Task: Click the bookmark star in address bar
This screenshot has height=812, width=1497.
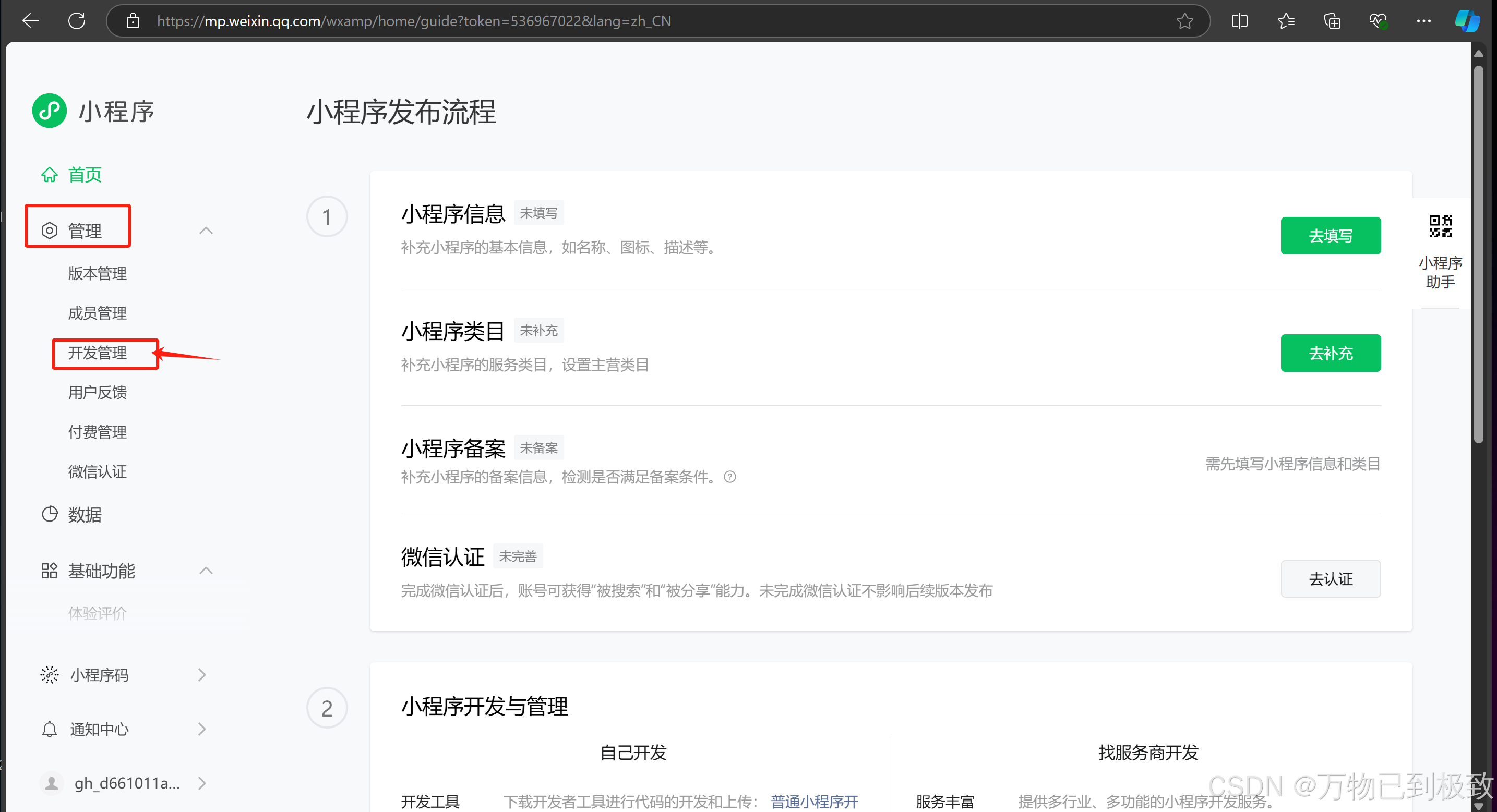Action: (x=1184, y=21)
